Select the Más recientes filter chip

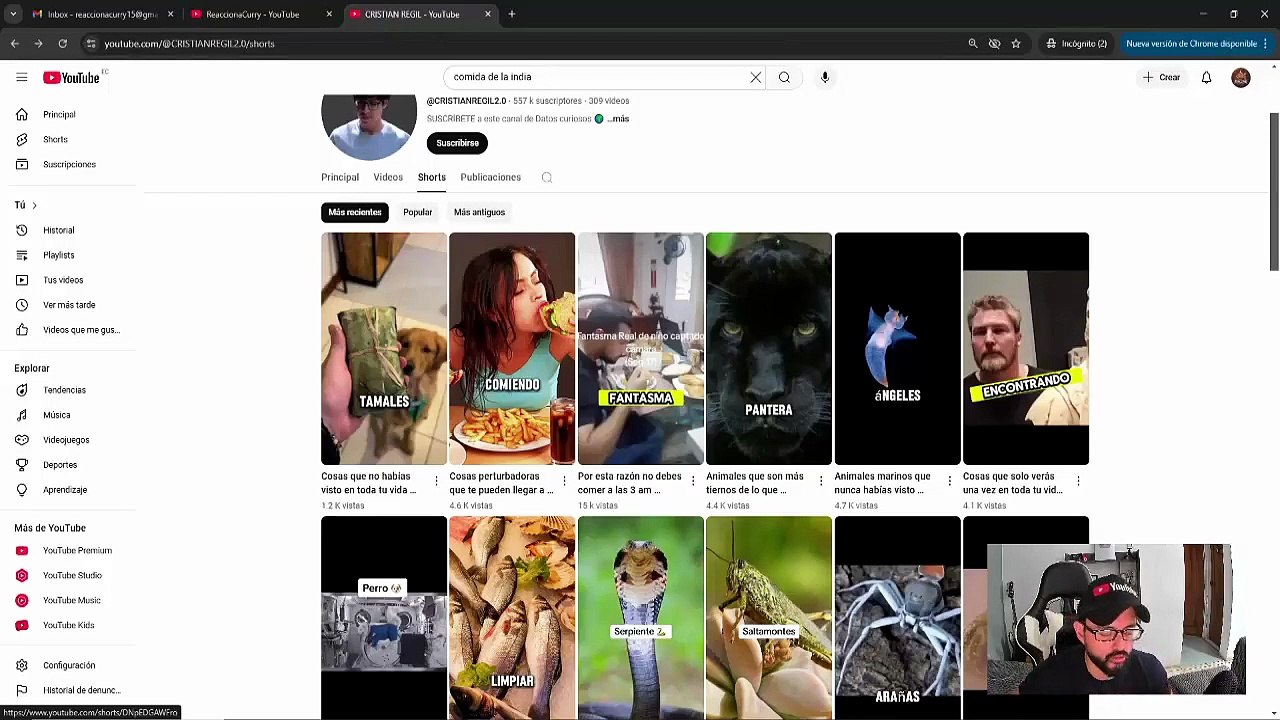355,212
